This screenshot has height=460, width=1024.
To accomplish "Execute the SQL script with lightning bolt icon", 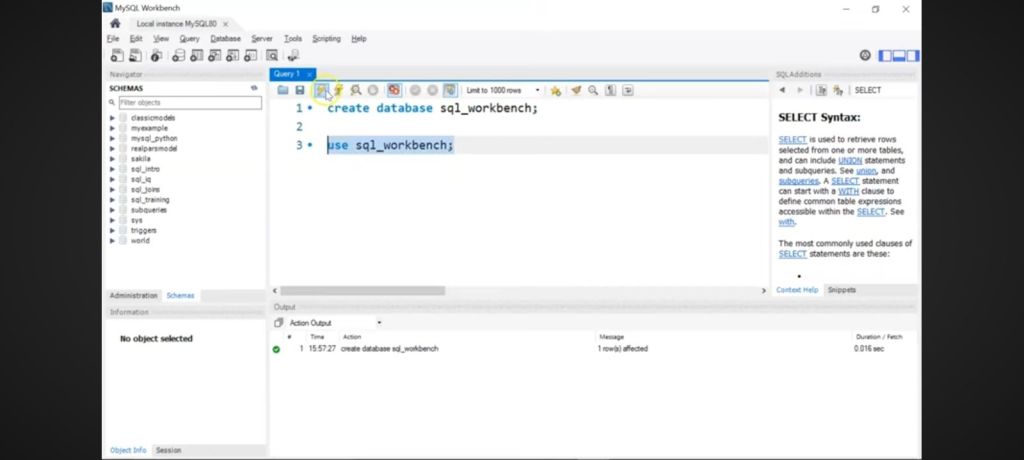I will click(322, 90).
